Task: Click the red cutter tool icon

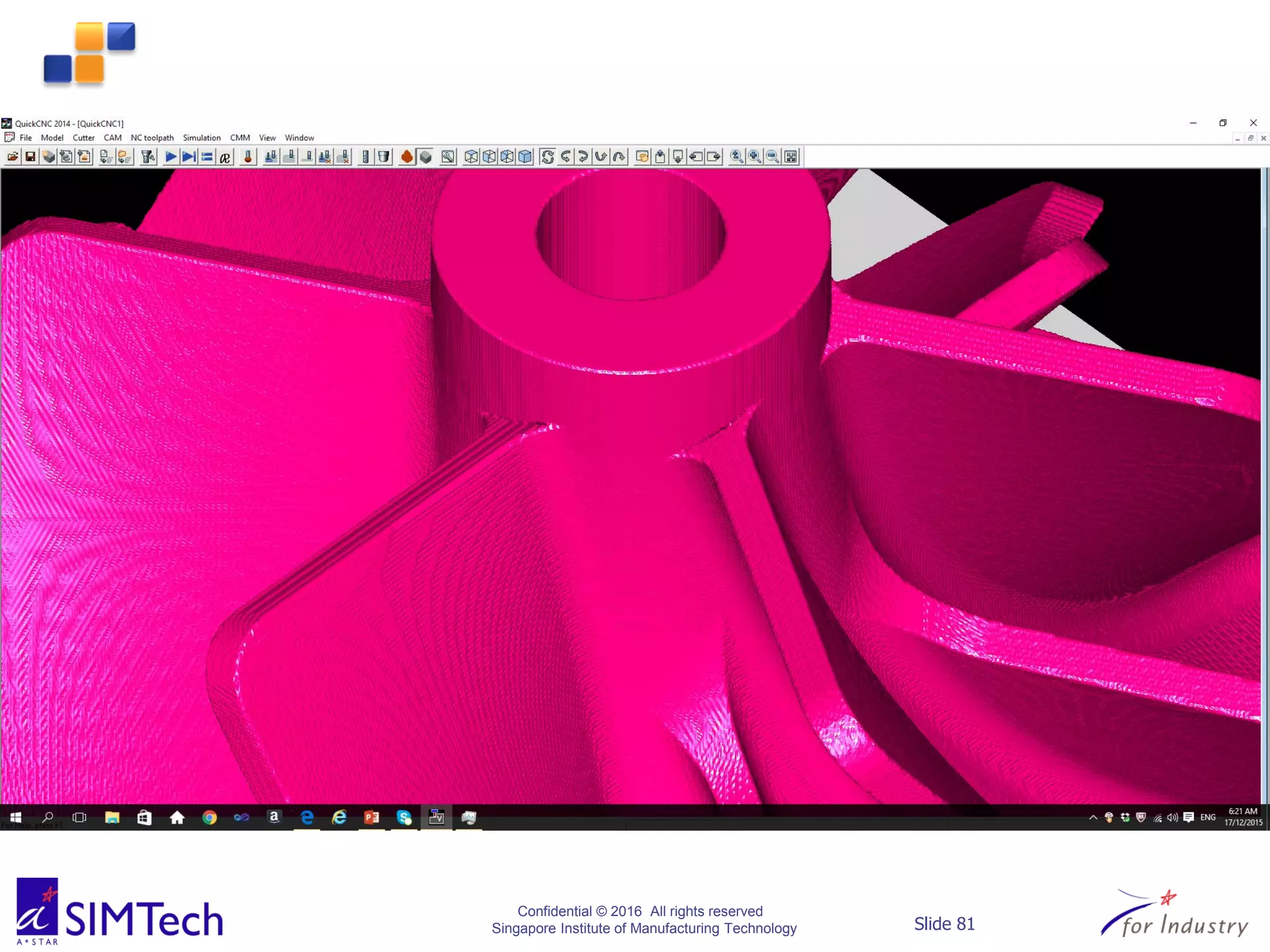Action: click(x=248, y=157)
